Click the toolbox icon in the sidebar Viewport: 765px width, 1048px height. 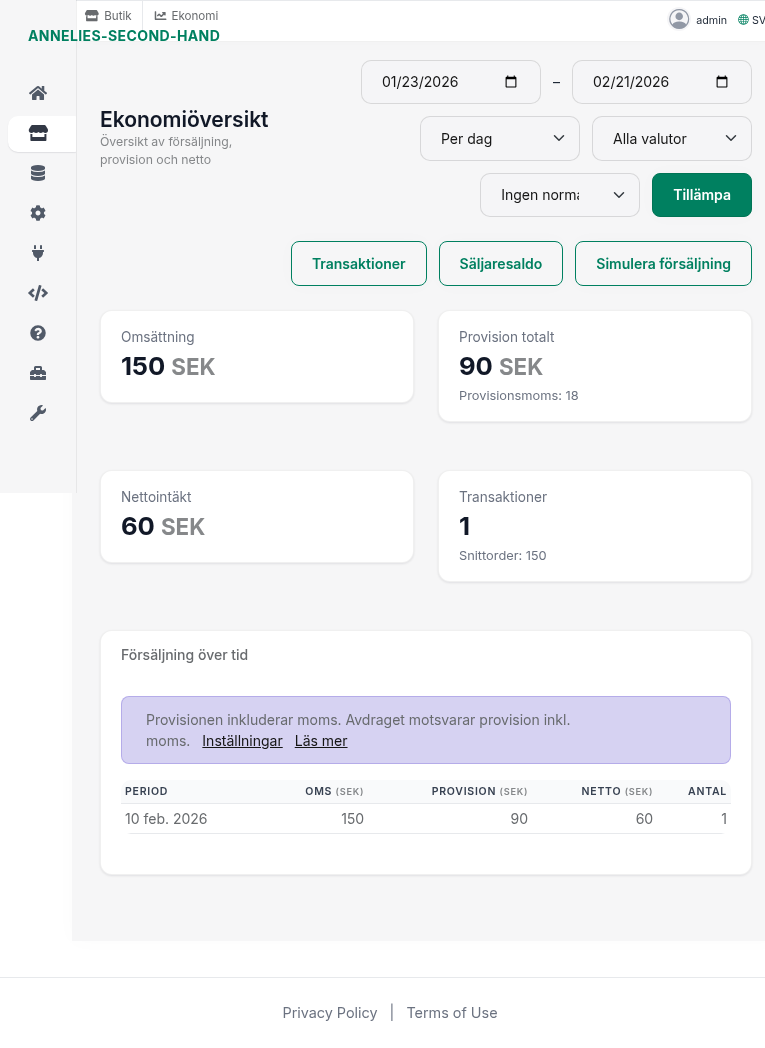pyautogui.click(x=37, y=372)
